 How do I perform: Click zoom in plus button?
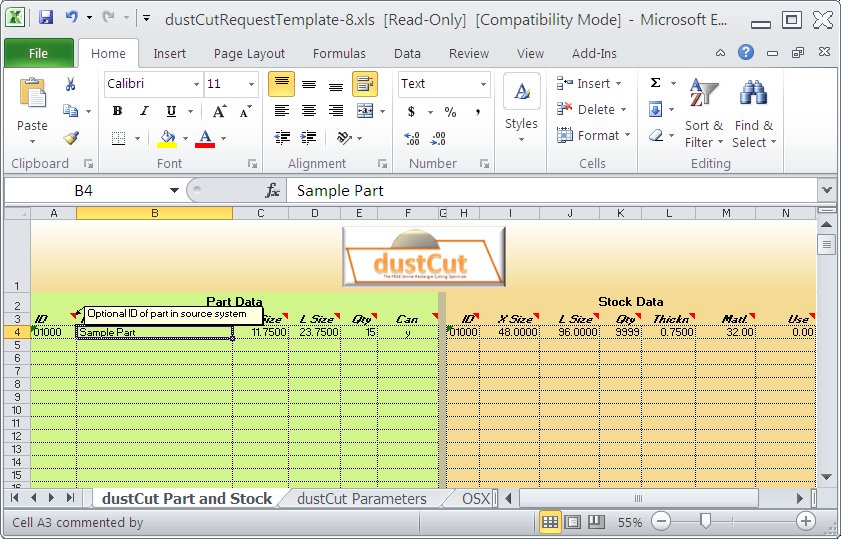pos(806,521)
